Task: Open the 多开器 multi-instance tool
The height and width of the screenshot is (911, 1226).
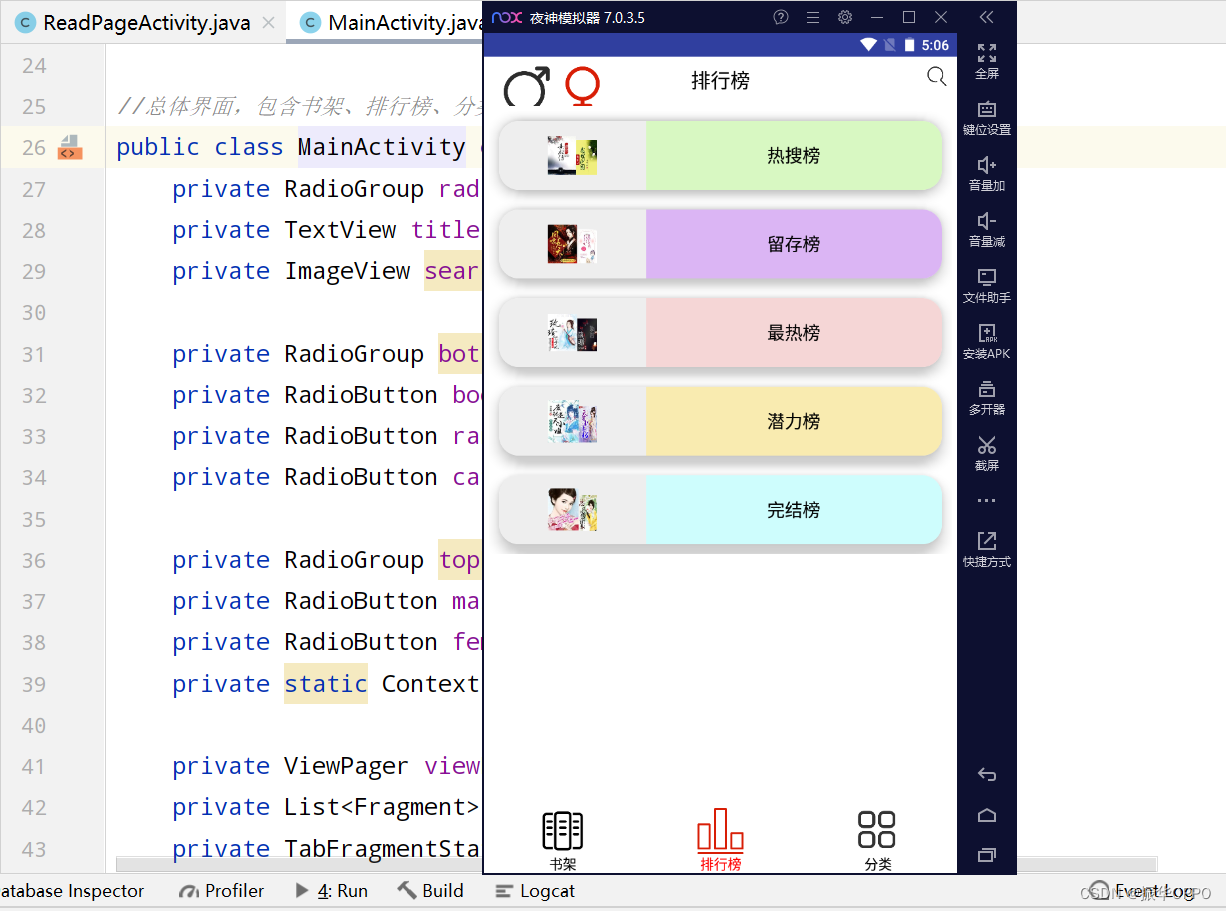Action: click(x=987, y=397)
